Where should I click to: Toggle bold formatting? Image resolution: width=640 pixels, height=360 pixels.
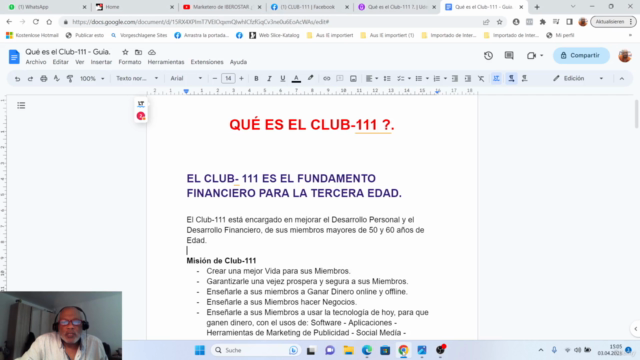pos(256,78)
